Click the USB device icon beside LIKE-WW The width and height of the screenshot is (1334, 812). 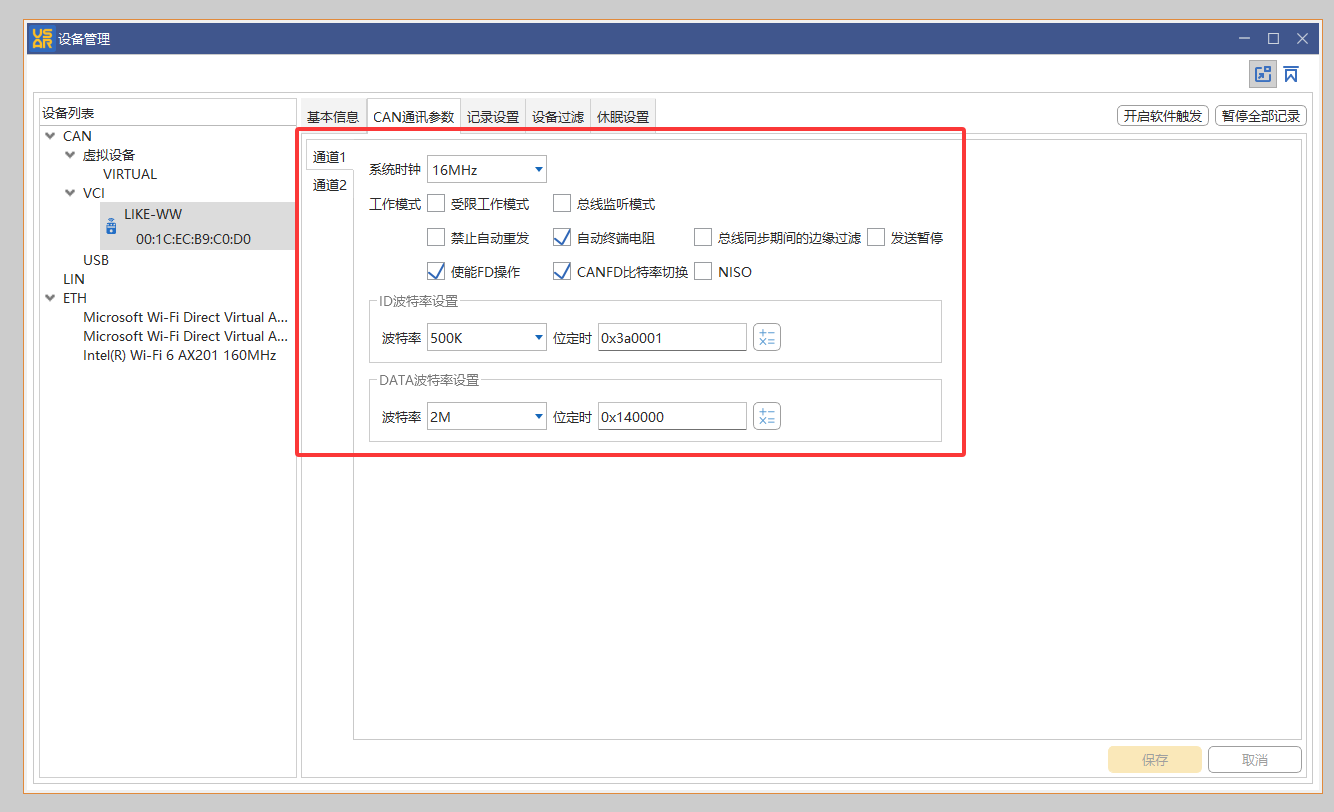coord(111,226)
